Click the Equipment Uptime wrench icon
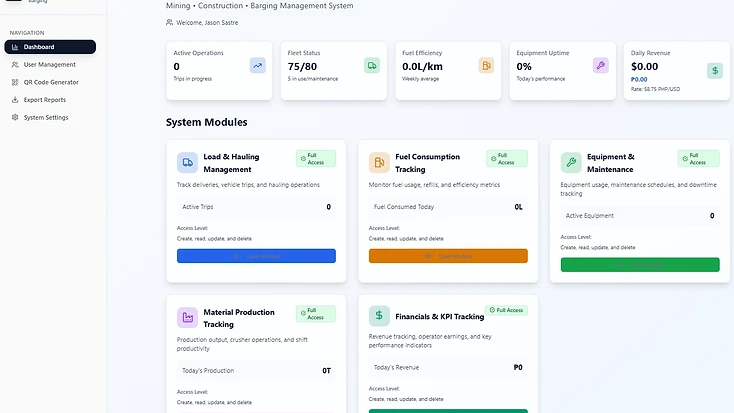The image size is (734, 413). pyautogui.click(x=601, y=66)
